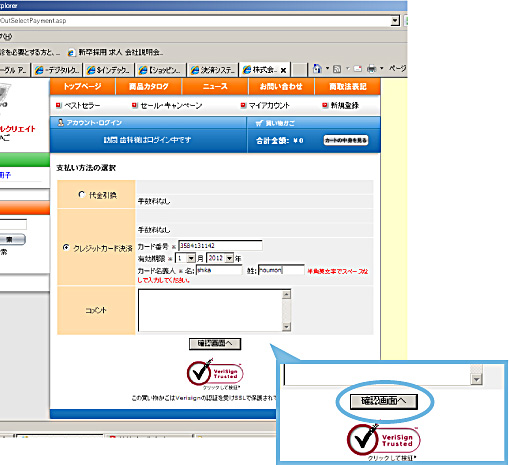Click the shopping cart icon in the blue bar
The width and height of the screenshot is (509, 465).
click(x=259, y=123)
